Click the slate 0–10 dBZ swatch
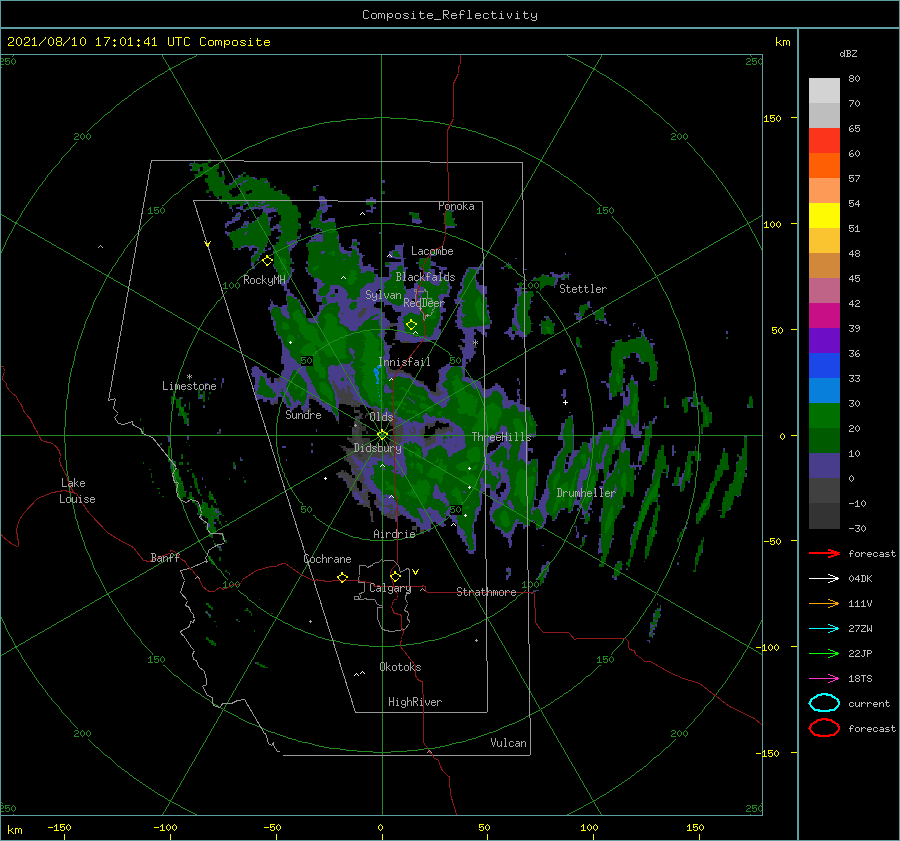The image size is (900, 841). point(824,466)
